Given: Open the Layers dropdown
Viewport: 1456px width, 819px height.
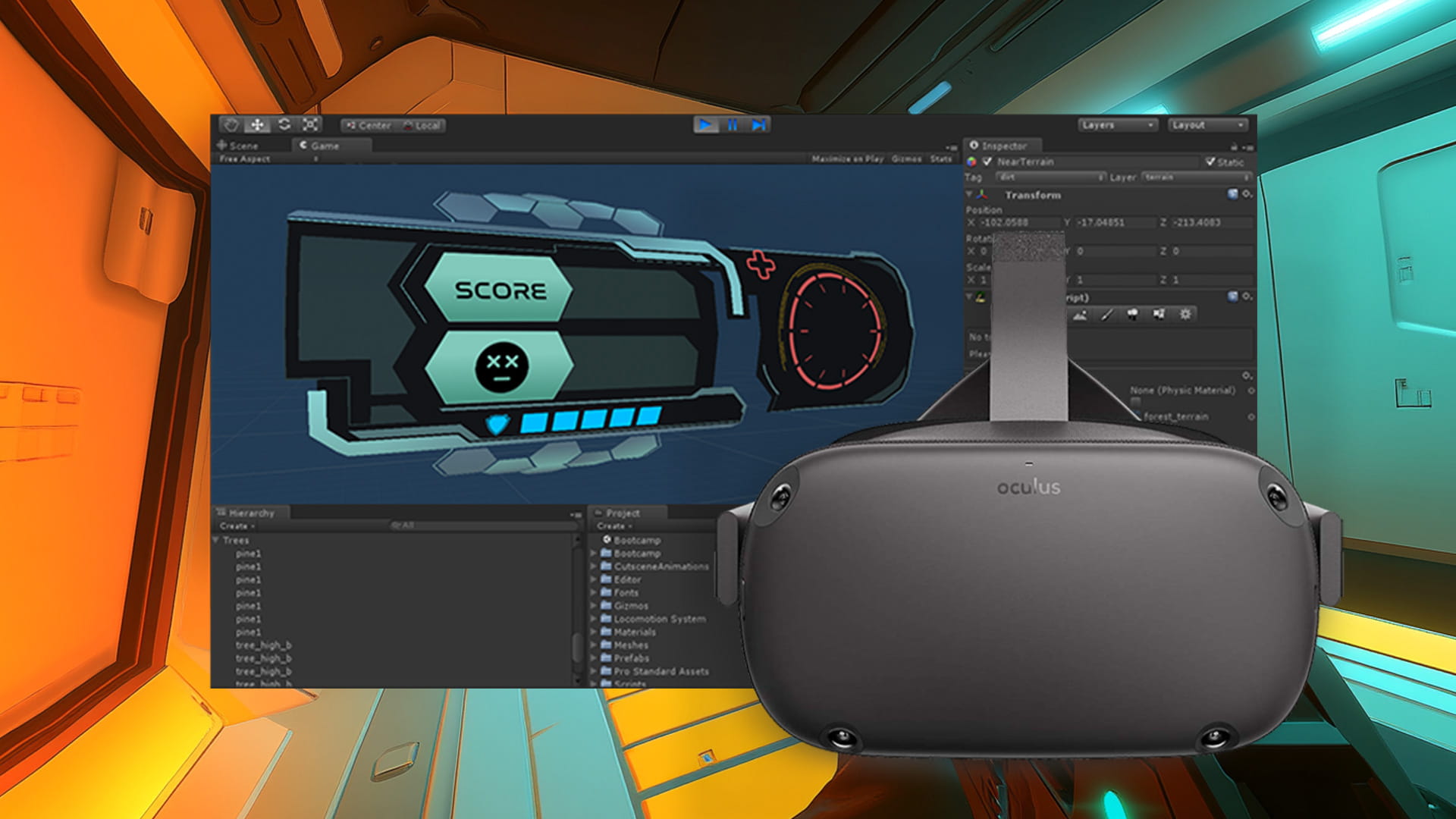Looking at the screenshot, I should [x=1118, y=125].
